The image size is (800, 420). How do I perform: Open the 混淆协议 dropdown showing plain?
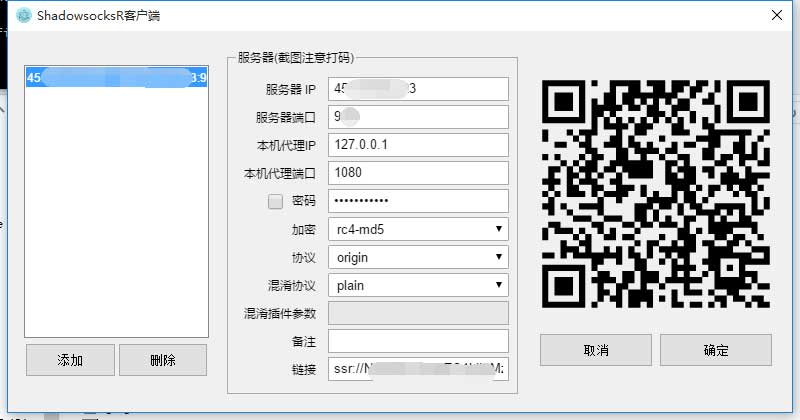(418, 285)
